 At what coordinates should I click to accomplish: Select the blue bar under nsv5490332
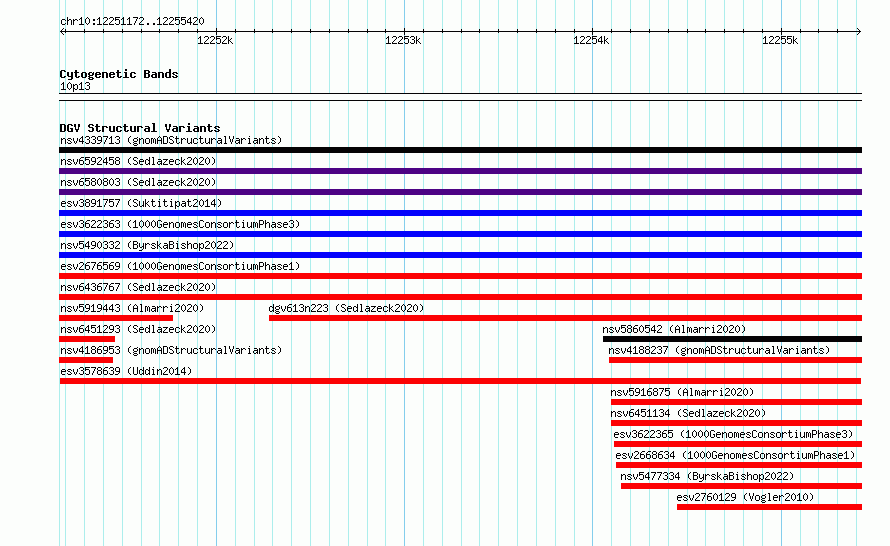(460, 255)
